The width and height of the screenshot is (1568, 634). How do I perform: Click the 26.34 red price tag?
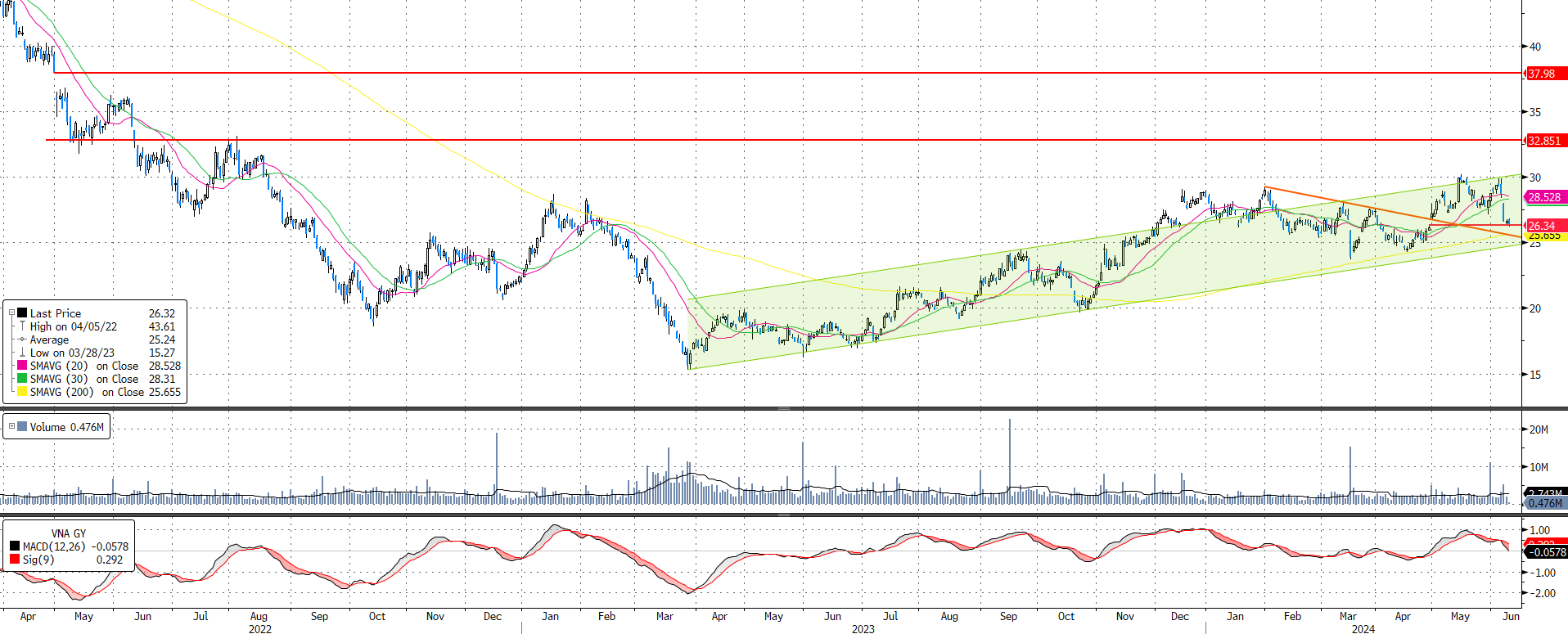(1545, 226)
